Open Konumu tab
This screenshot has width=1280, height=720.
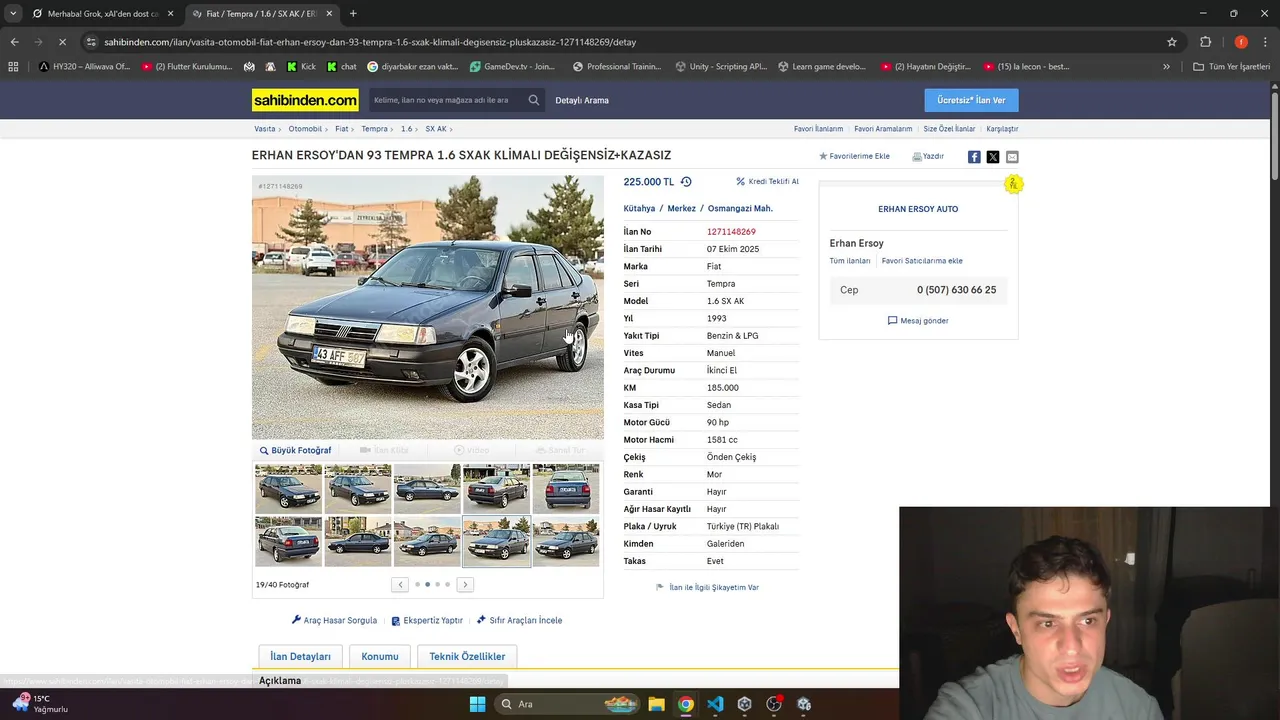tap(380, 656)
